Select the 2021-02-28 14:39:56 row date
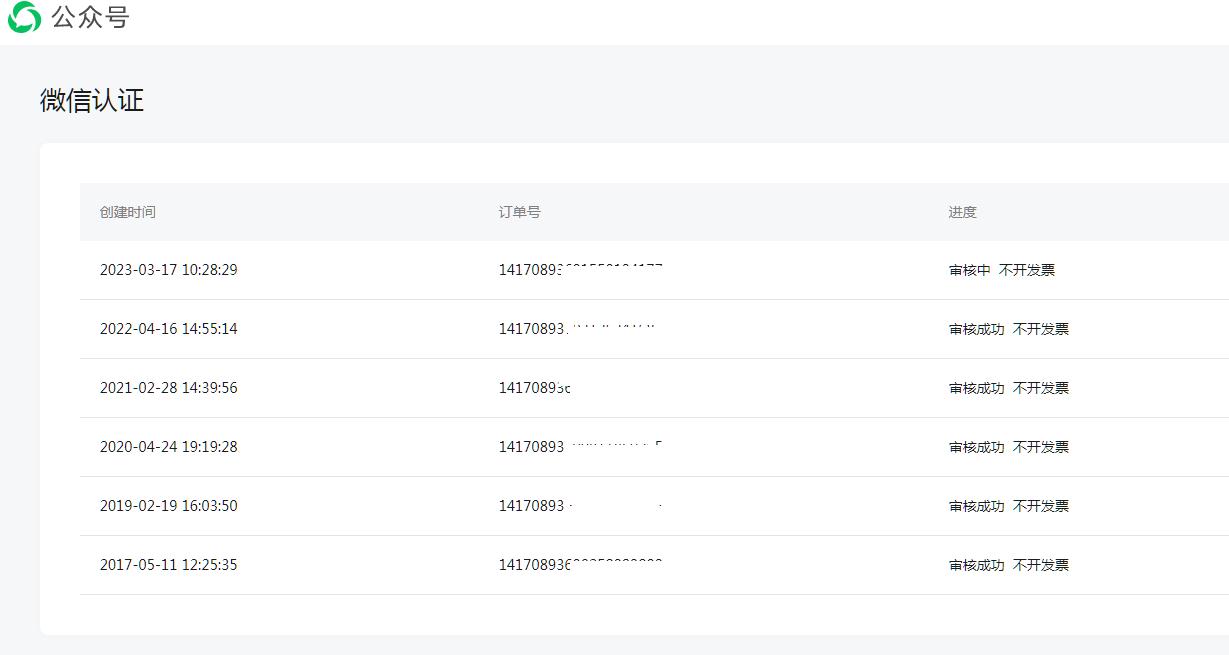This screenshot has width=1229, height=655. click(168, 388)
